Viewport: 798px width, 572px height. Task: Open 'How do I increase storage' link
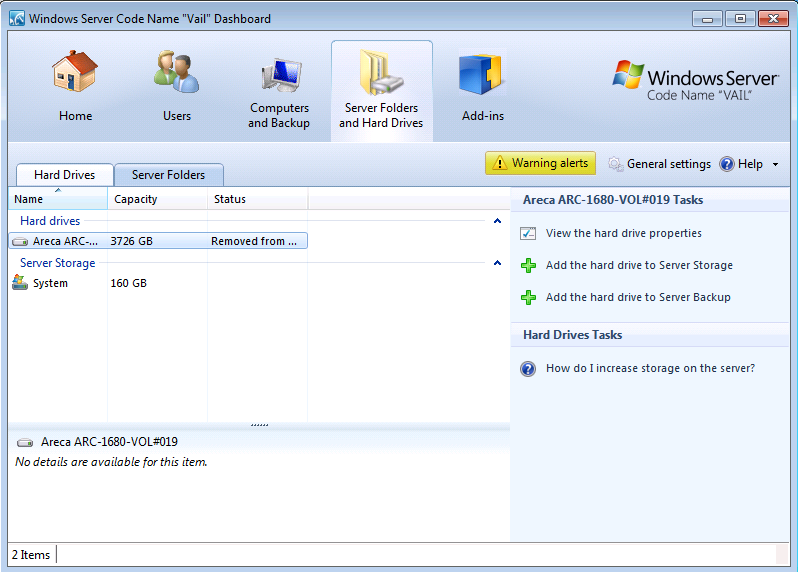pos(650,369)
